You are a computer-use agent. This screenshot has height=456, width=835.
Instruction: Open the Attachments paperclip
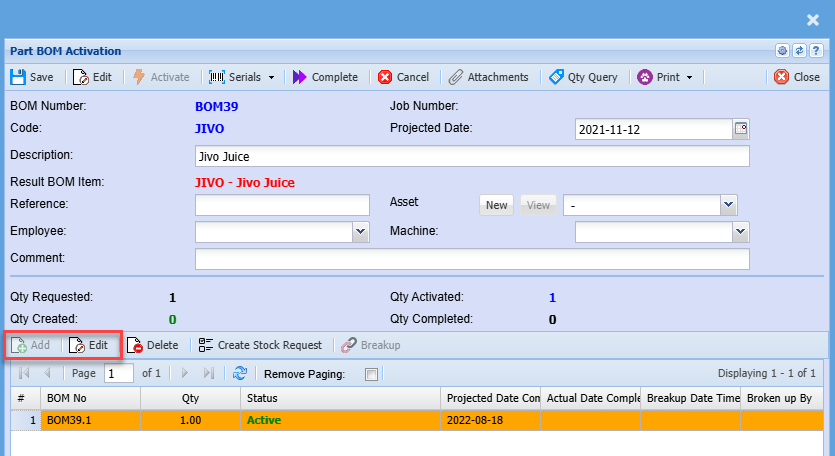pyautogui.click(x=488, y=77)
